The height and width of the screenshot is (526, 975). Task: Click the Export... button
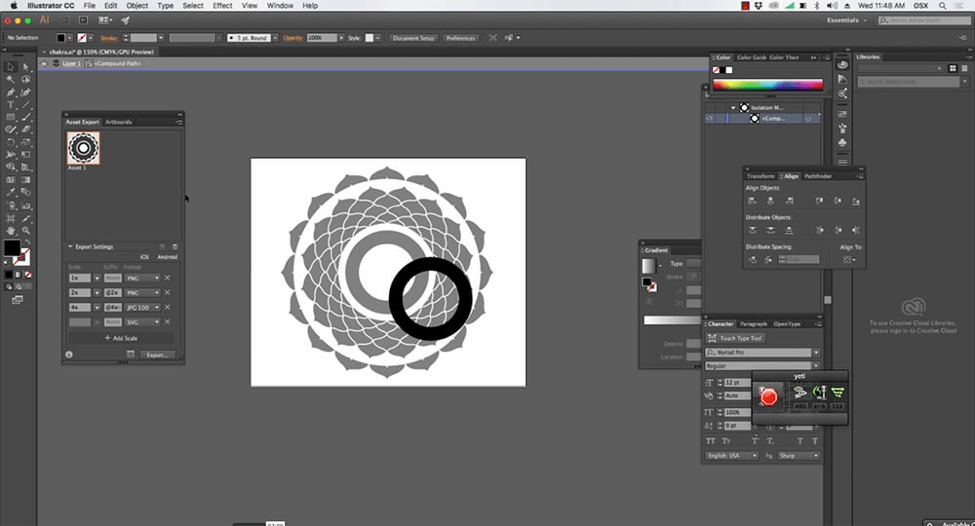157,355
